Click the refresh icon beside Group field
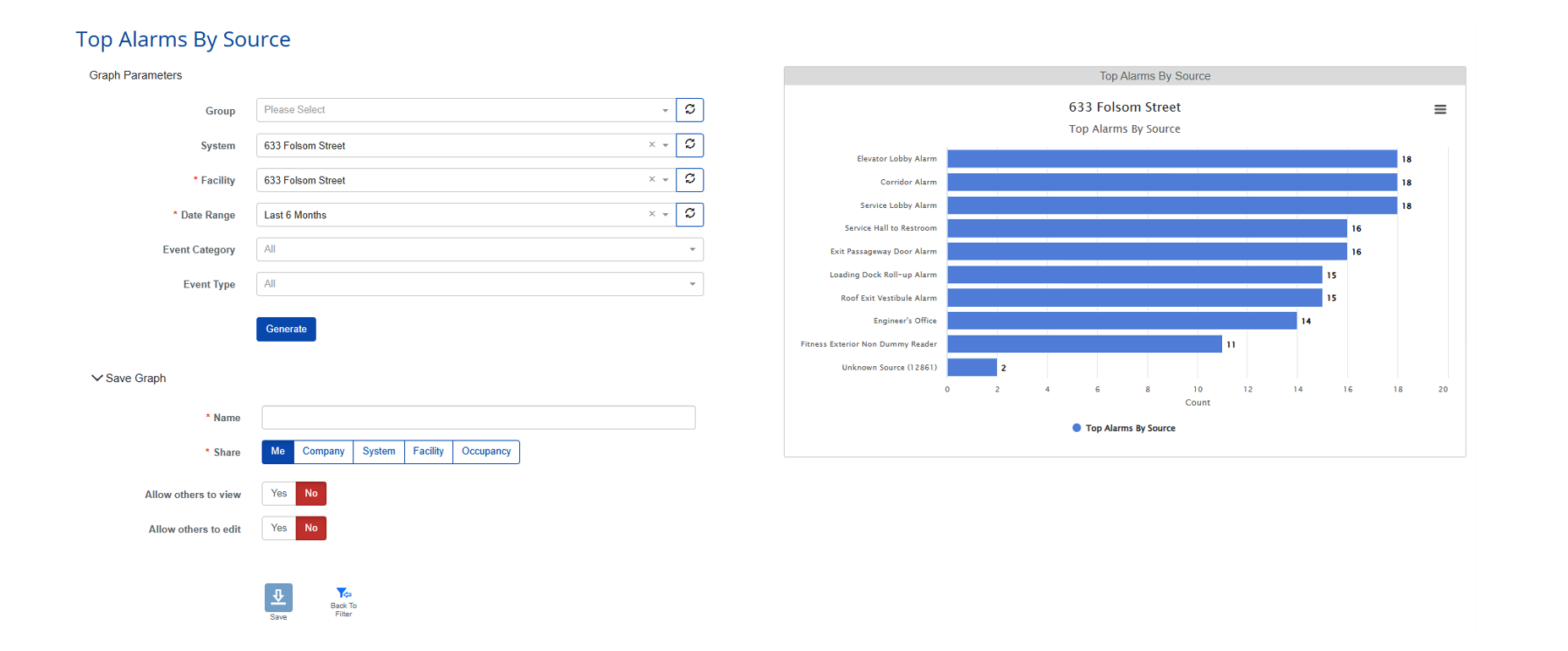The height and width of the screenshot is (651, 1568). 690,110
